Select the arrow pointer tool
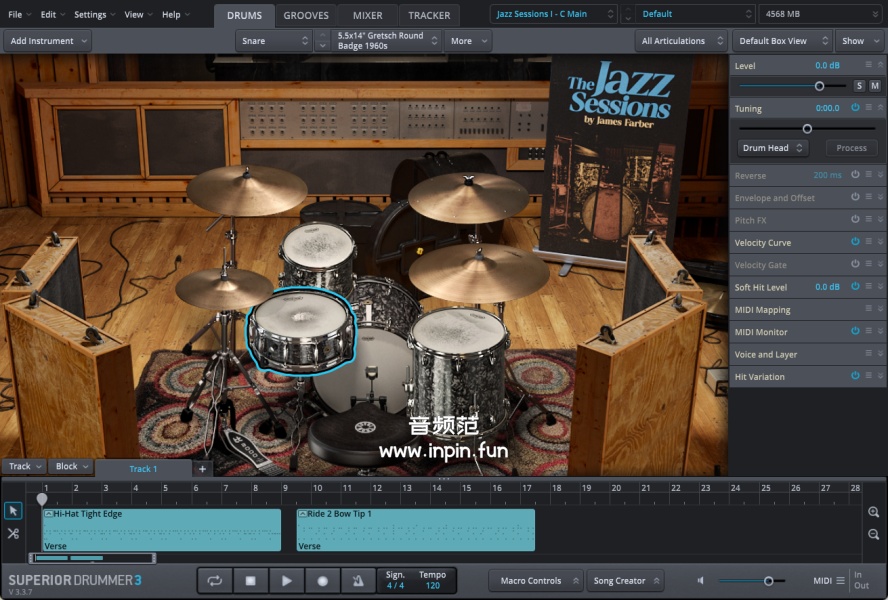The width and height of the screenshot is (888, 600). click(13, 511)
